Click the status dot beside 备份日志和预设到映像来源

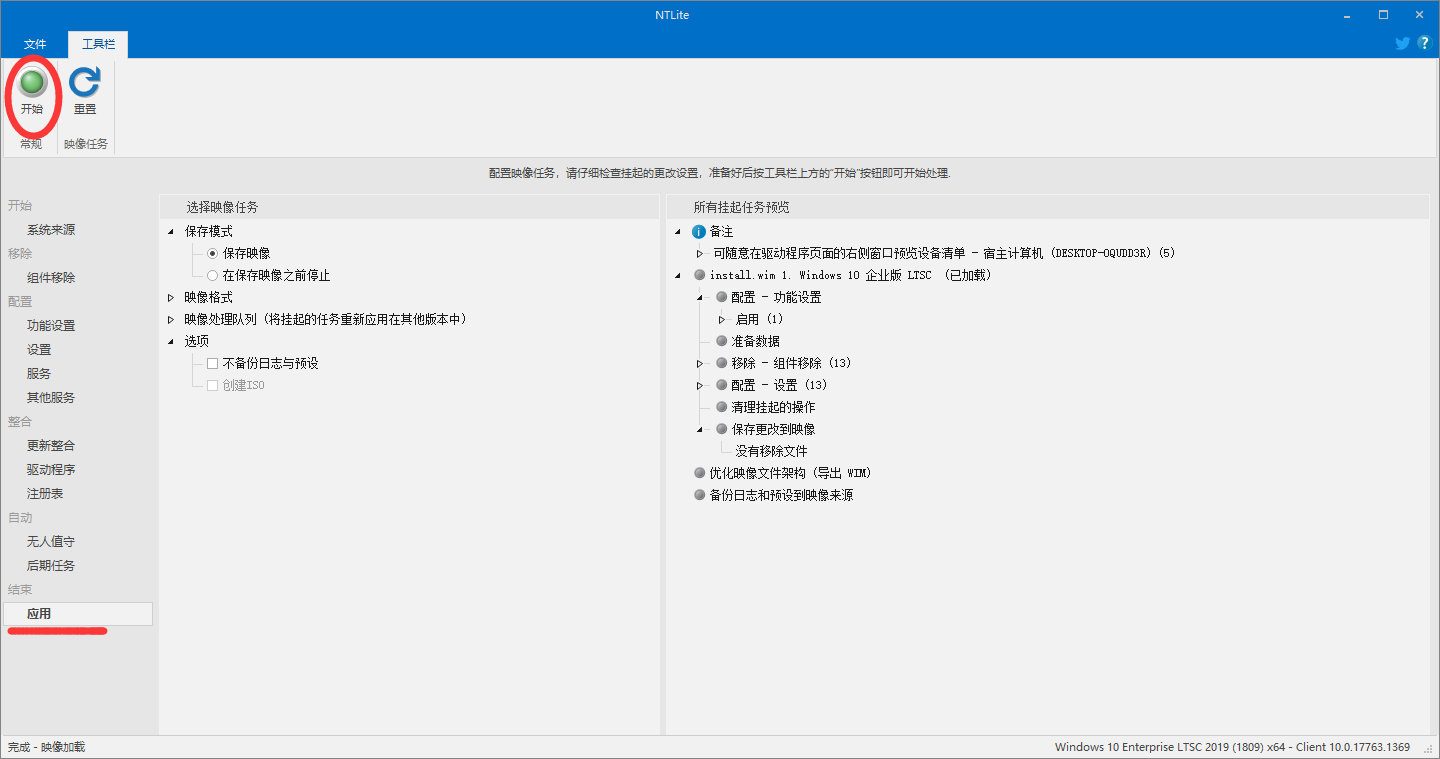(699, 495)
